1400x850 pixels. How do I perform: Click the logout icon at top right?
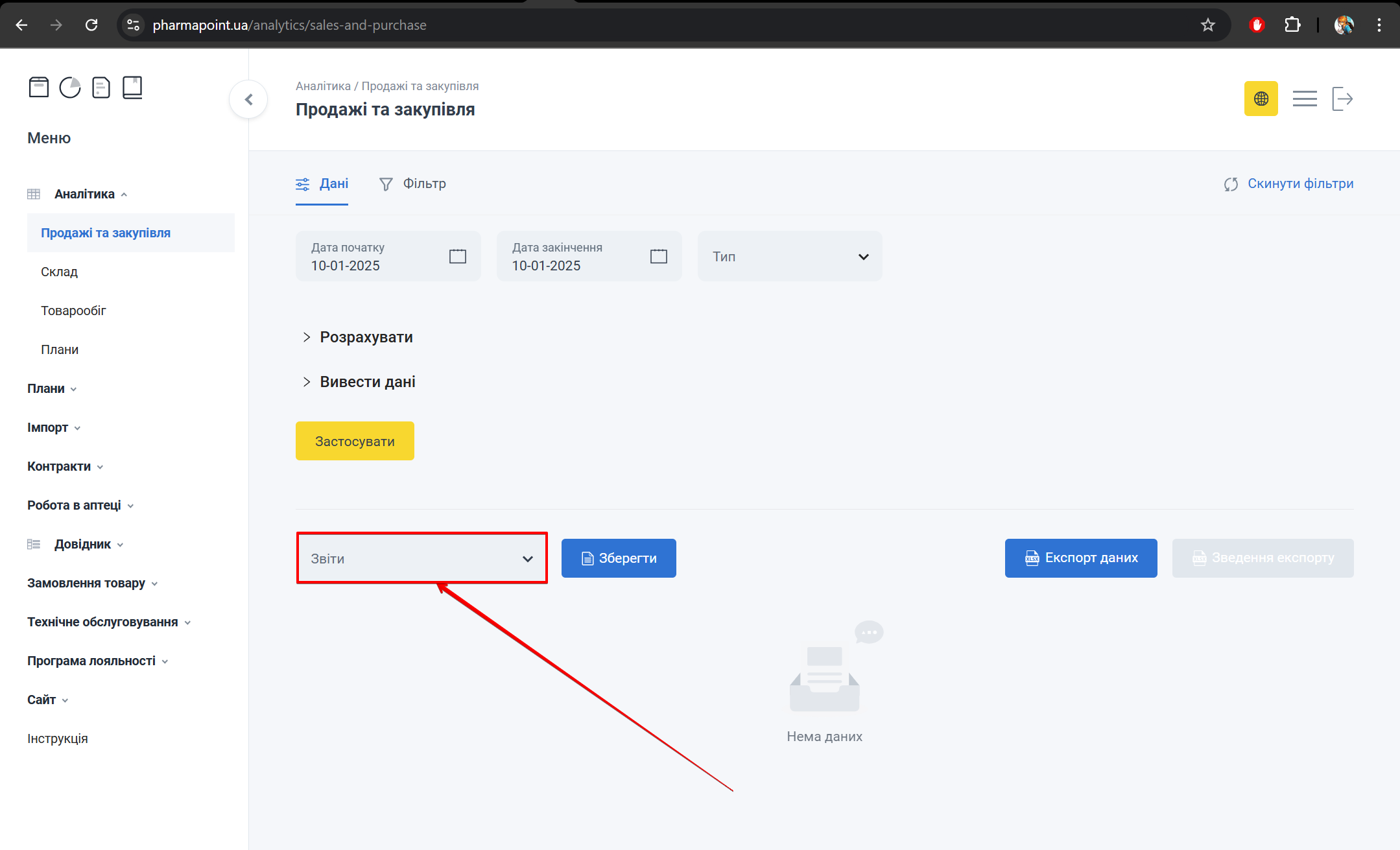(1342, 99)
